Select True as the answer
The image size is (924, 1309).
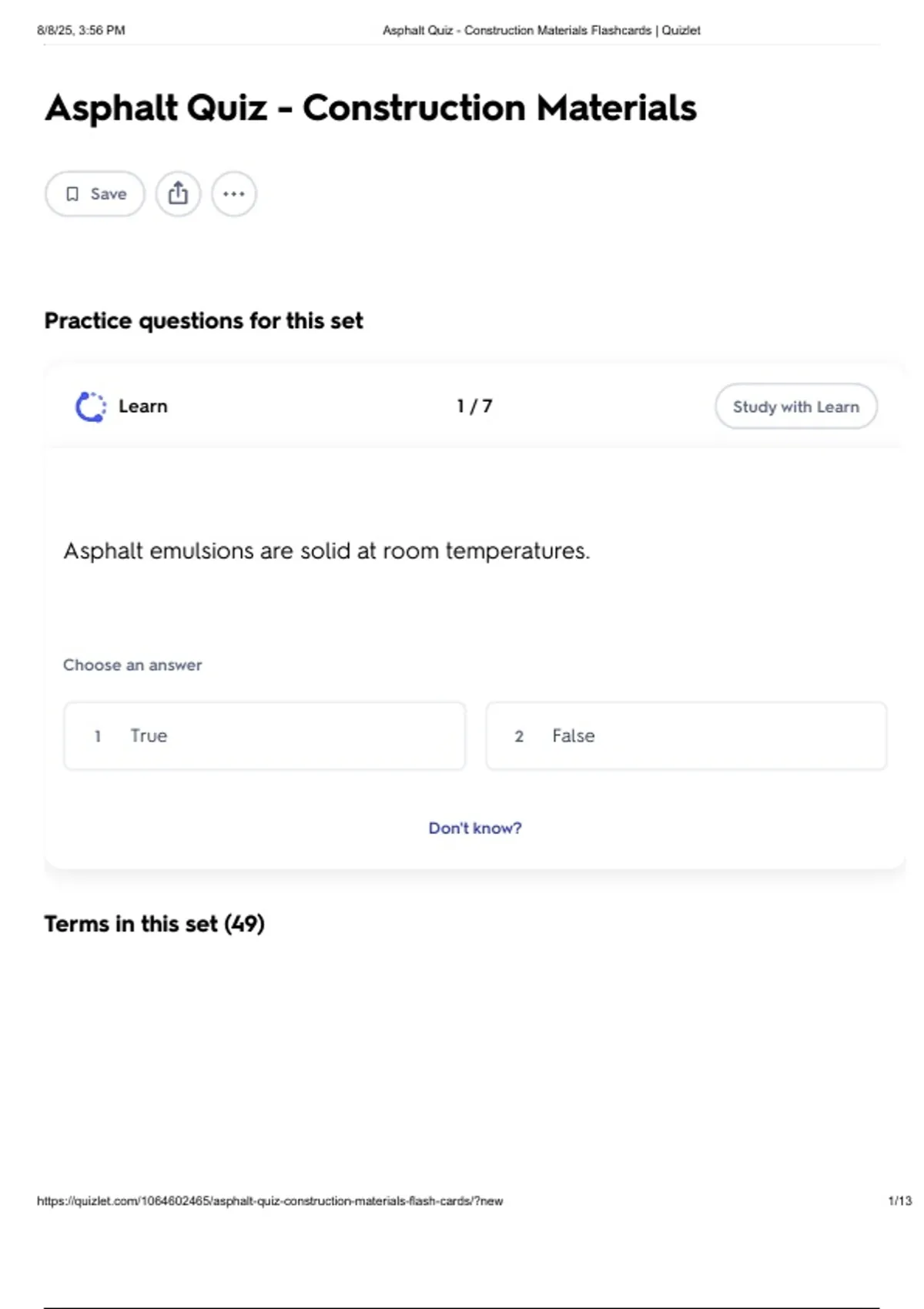(x=264, y=736)
